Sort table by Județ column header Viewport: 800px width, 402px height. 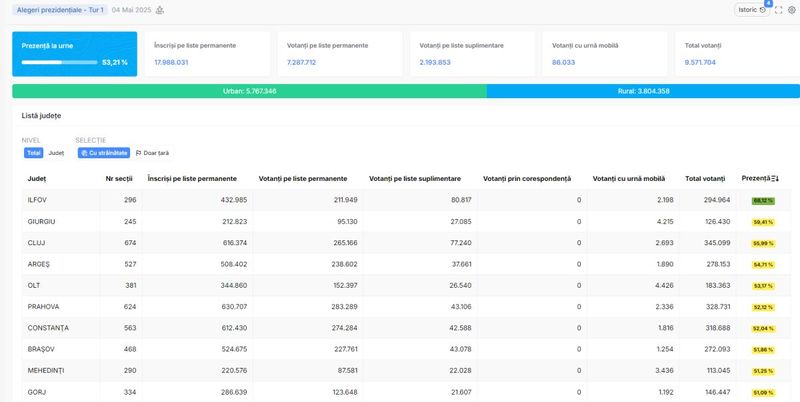tap(37, 178)
